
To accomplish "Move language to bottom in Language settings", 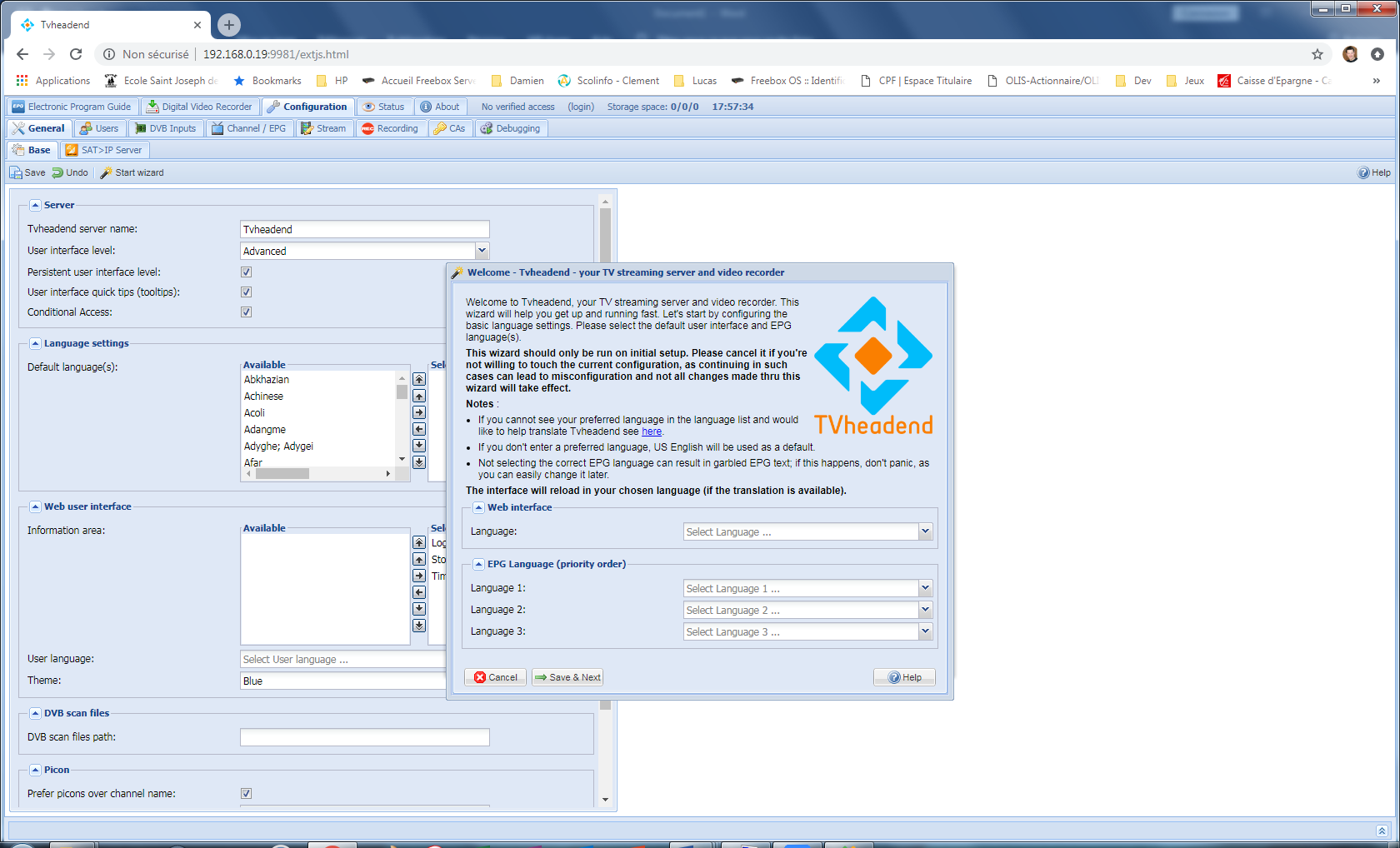I will [419, 462].
